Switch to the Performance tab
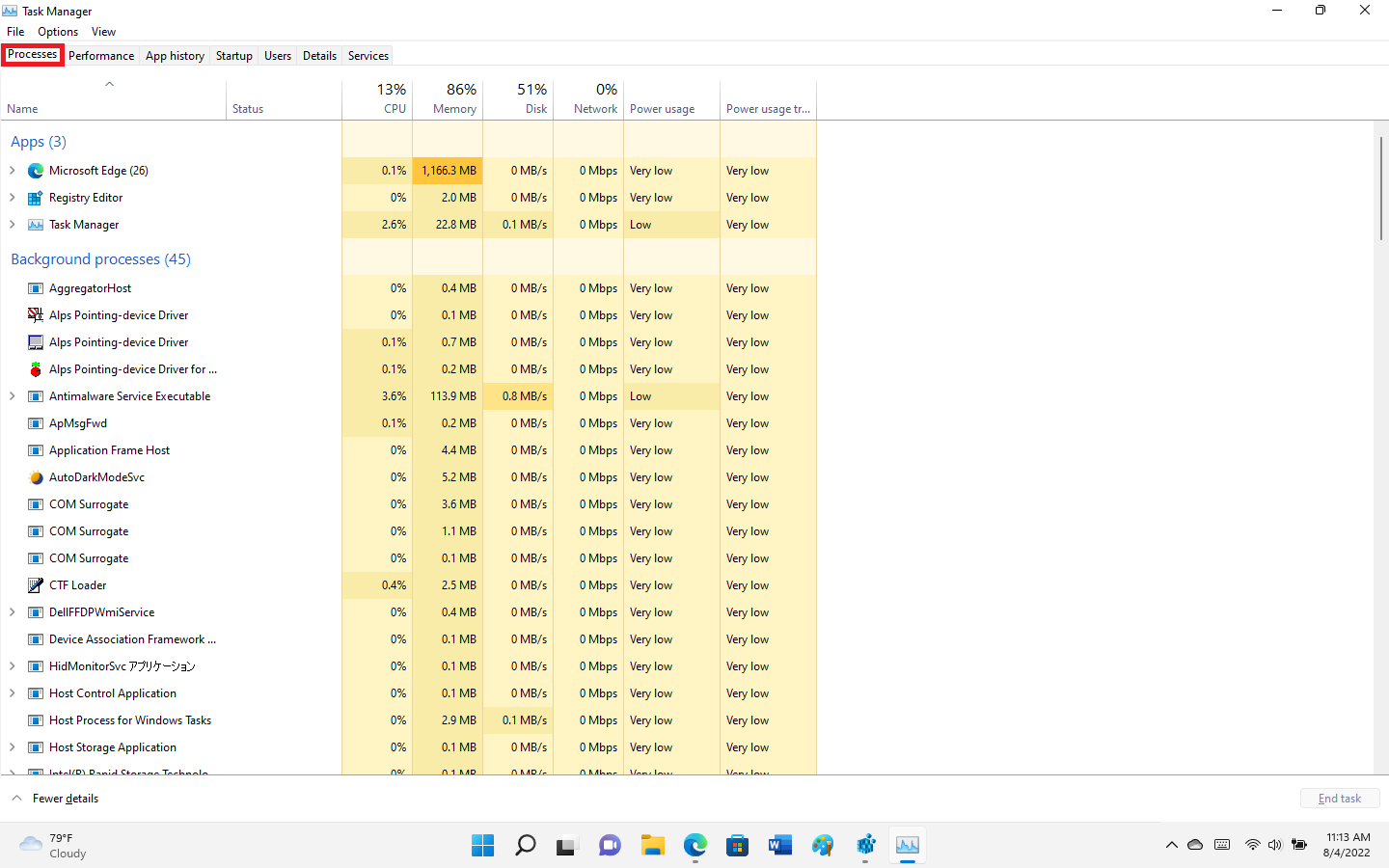Viewport: 1389px width, 868px height. (x=101, y=56)
